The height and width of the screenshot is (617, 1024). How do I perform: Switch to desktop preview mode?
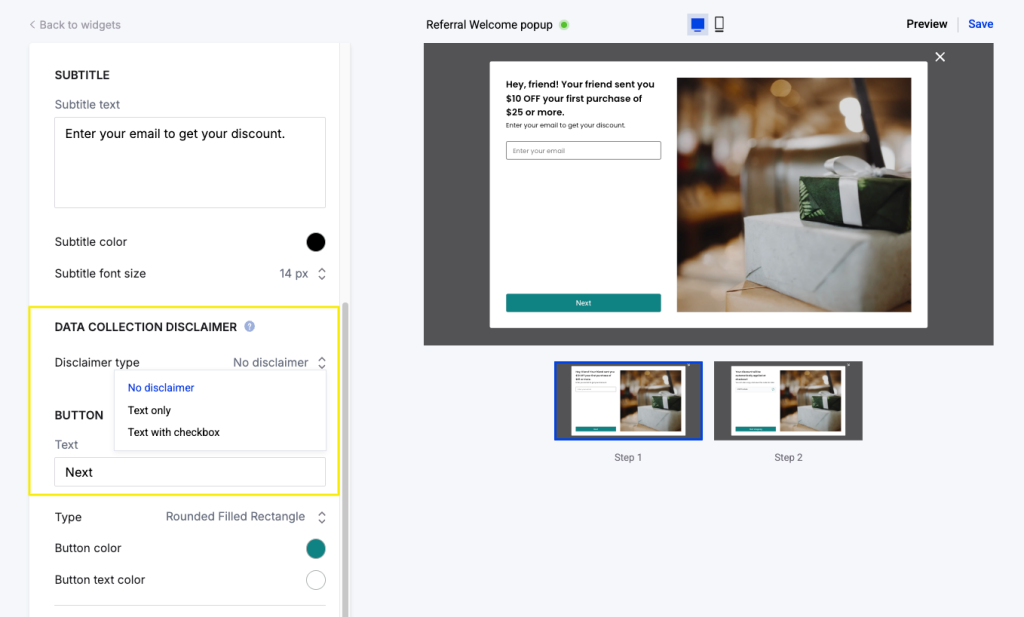pyautogui.click(x=697, y=23)
